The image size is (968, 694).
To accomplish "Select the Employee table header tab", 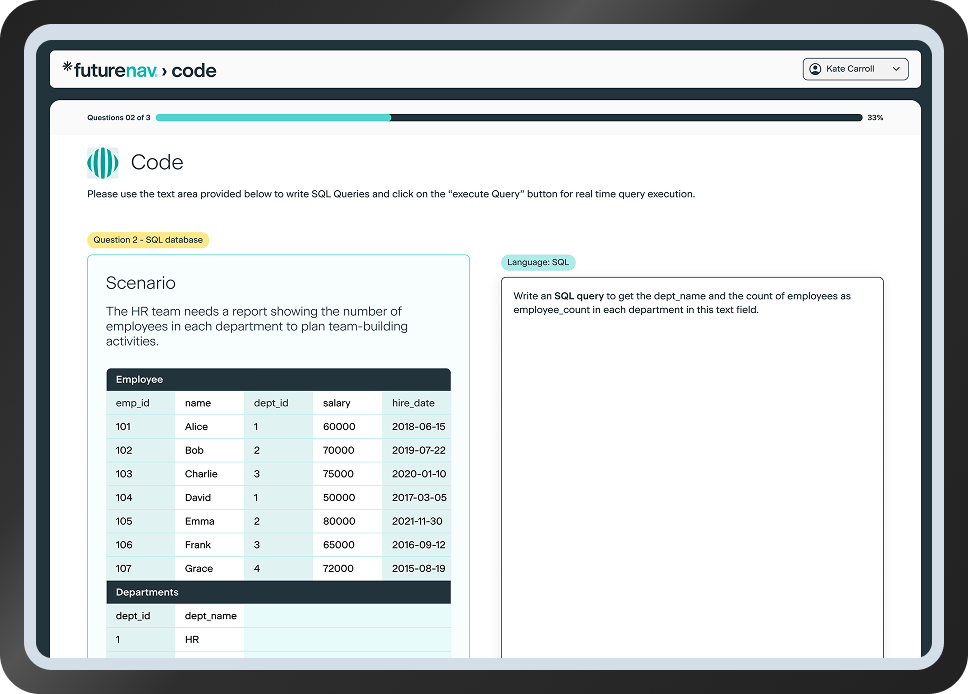I will [139, 379].
